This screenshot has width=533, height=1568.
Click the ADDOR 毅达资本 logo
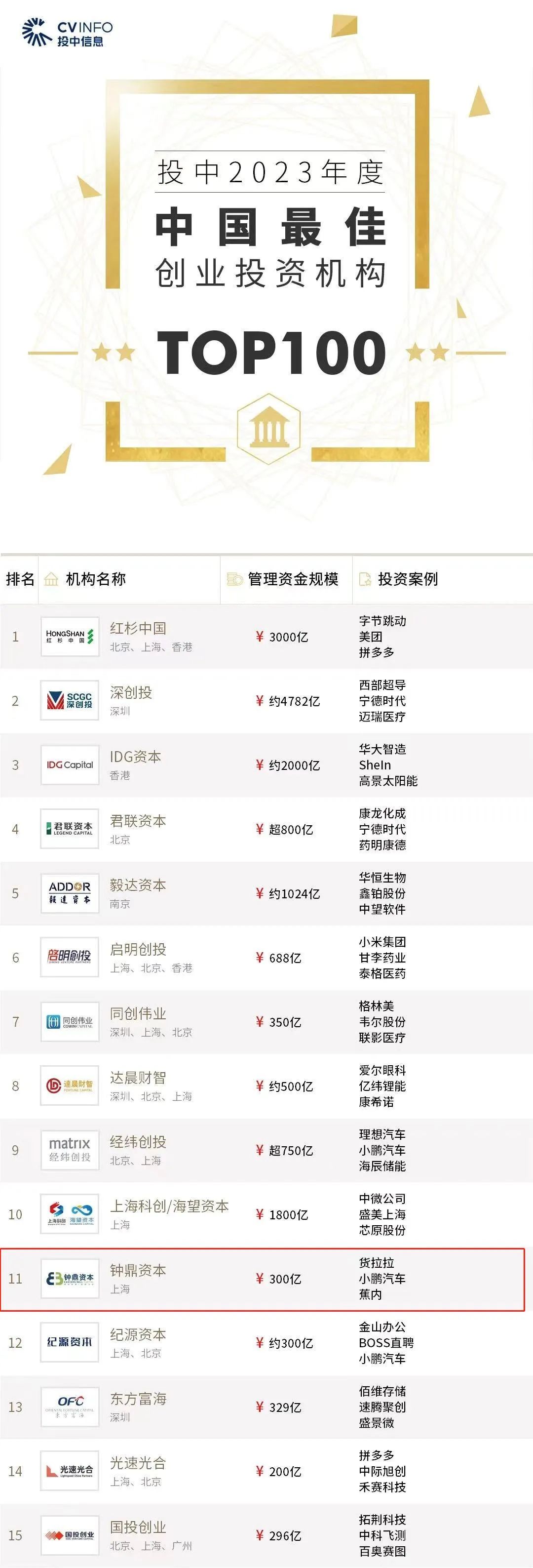(x=70, y=893)
